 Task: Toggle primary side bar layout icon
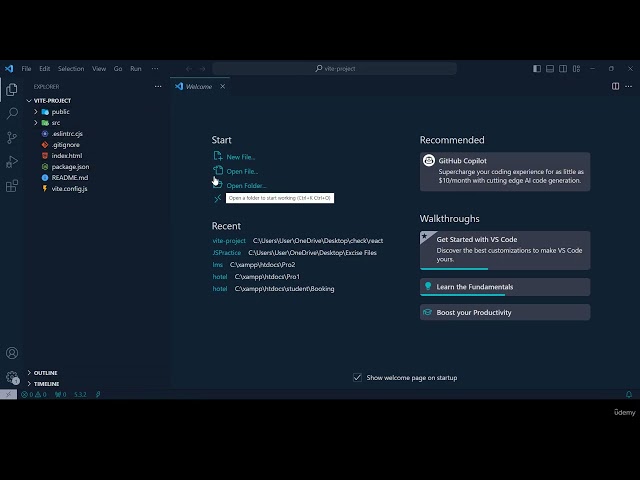click(537, 69)
